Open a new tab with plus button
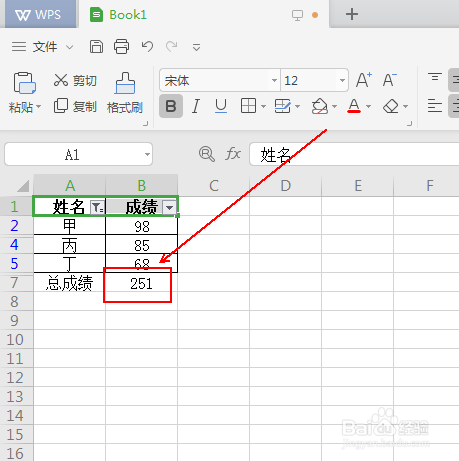Viewport: 459px width, 461px height. [x=352, y=14]
